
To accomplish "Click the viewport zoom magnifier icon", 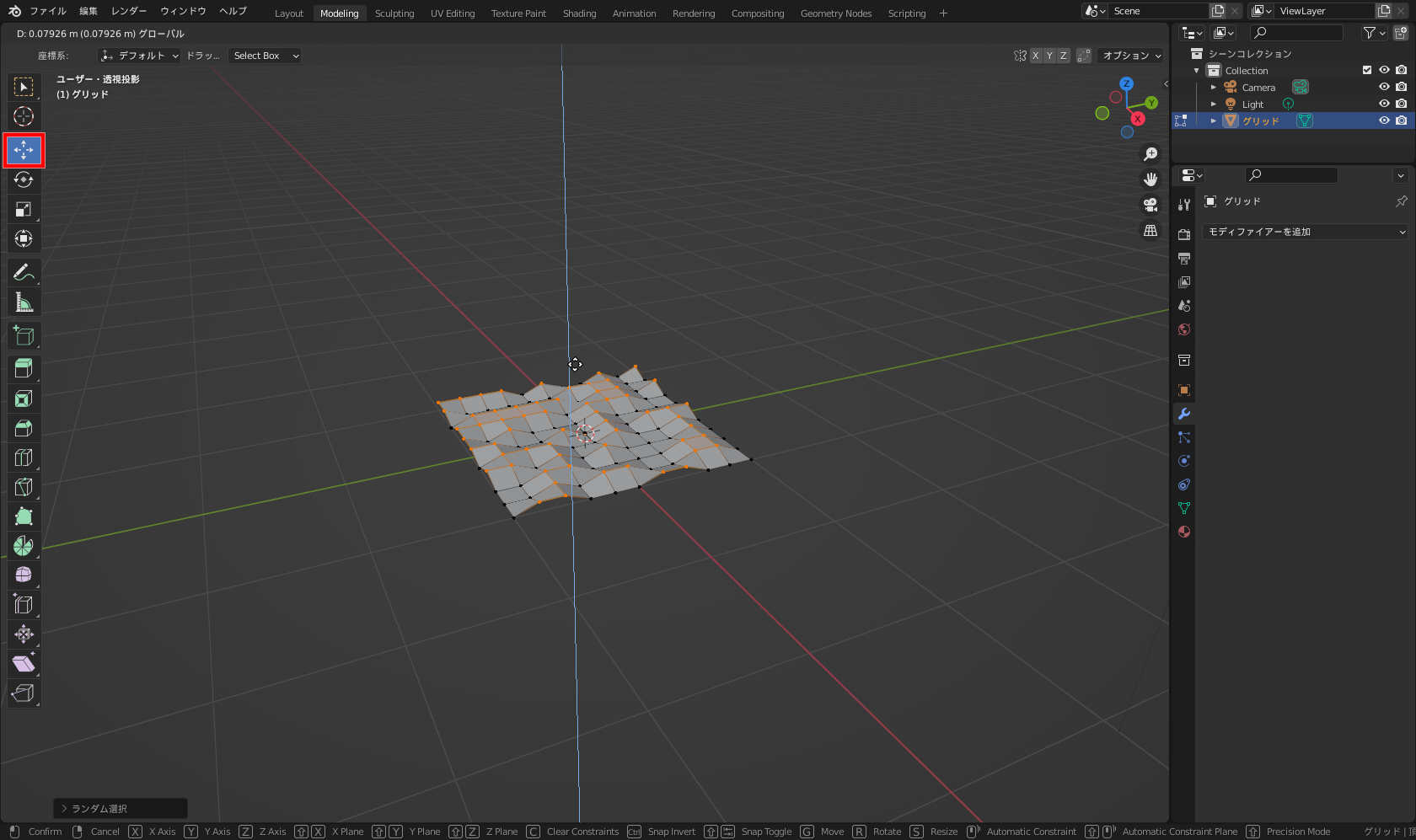I will tap(1150, 154).
